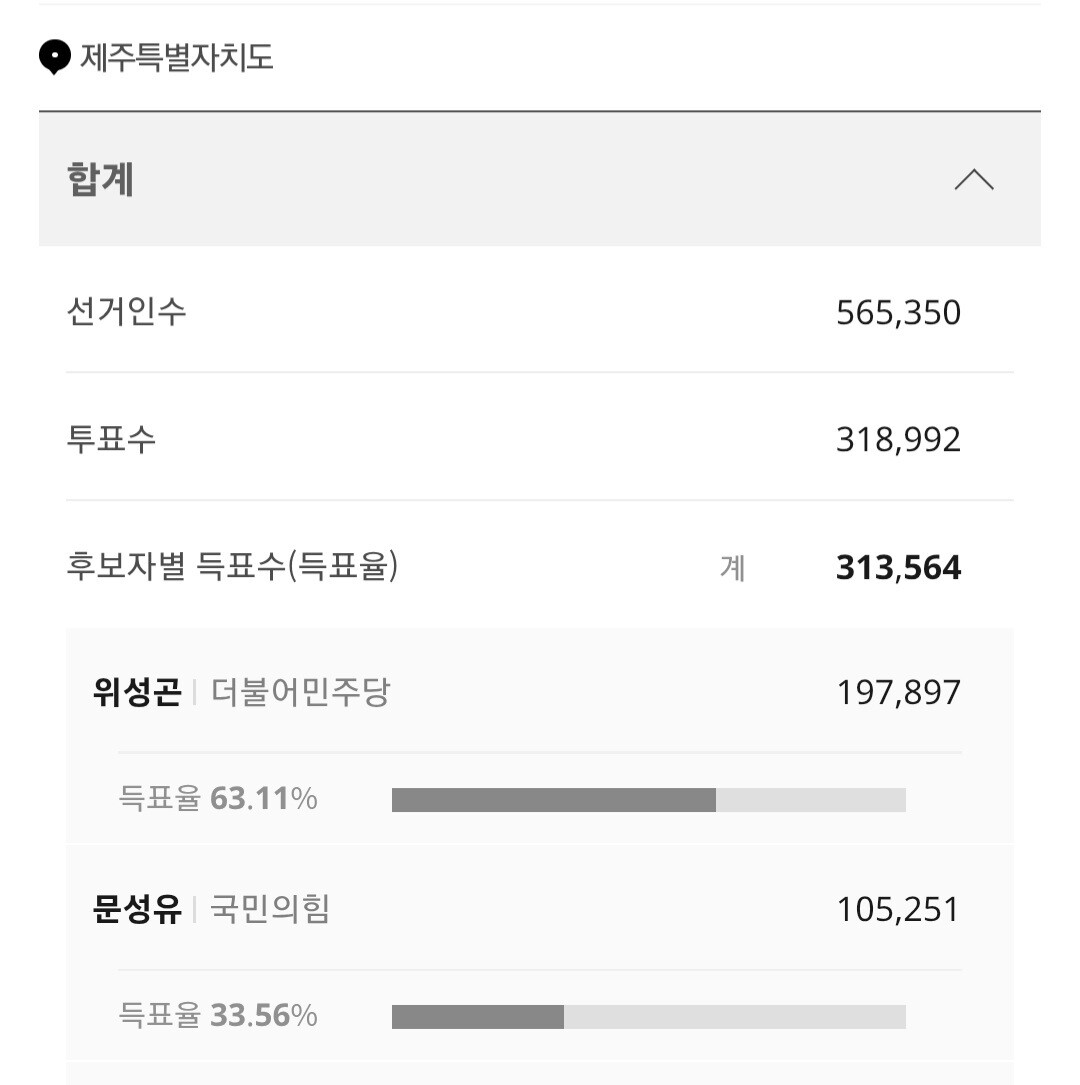1080x1085 pixels.
Task: Click the small 계 label
Action: [x=732, y=568]
